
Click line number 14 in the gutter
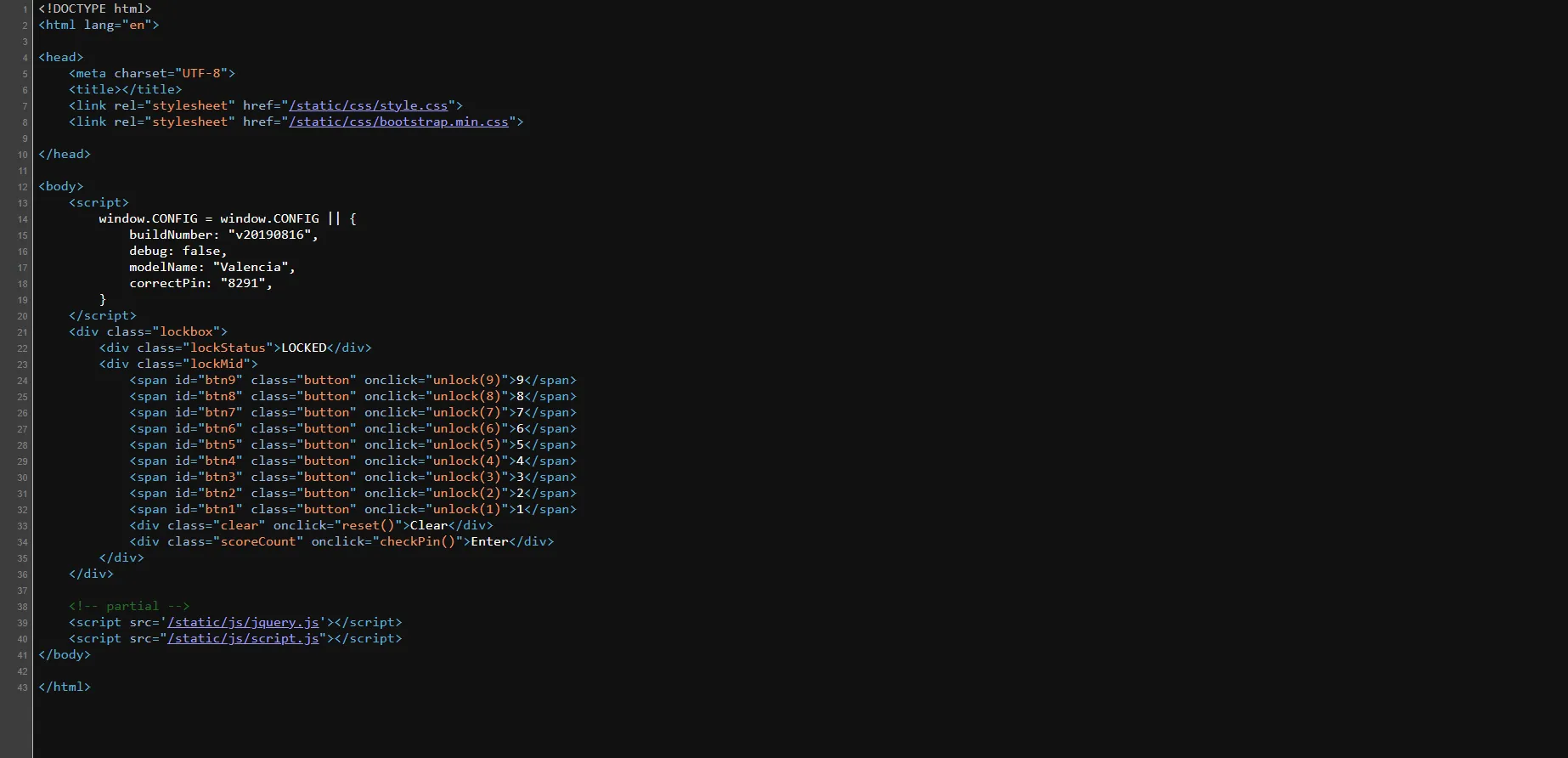(22, 219)
